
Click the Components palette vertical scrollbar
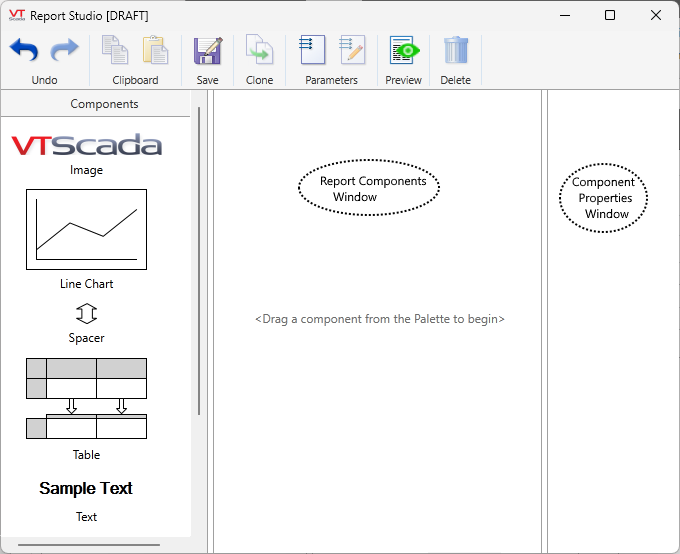[199, 261]
